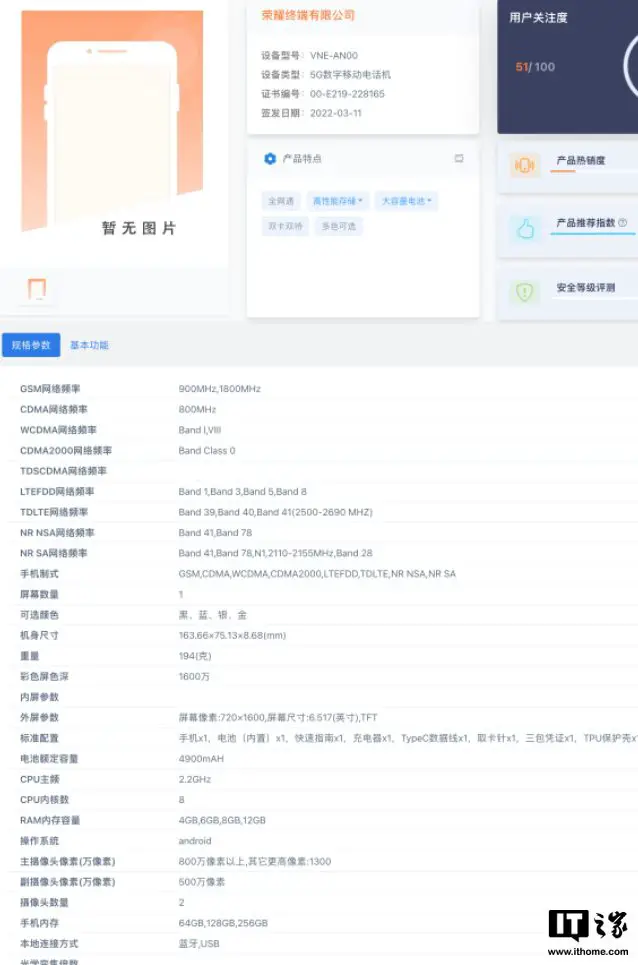Viewport: 638px width, 965px height.
Task: Click the main camera value 800万像素以上
Action: (255, 862)
